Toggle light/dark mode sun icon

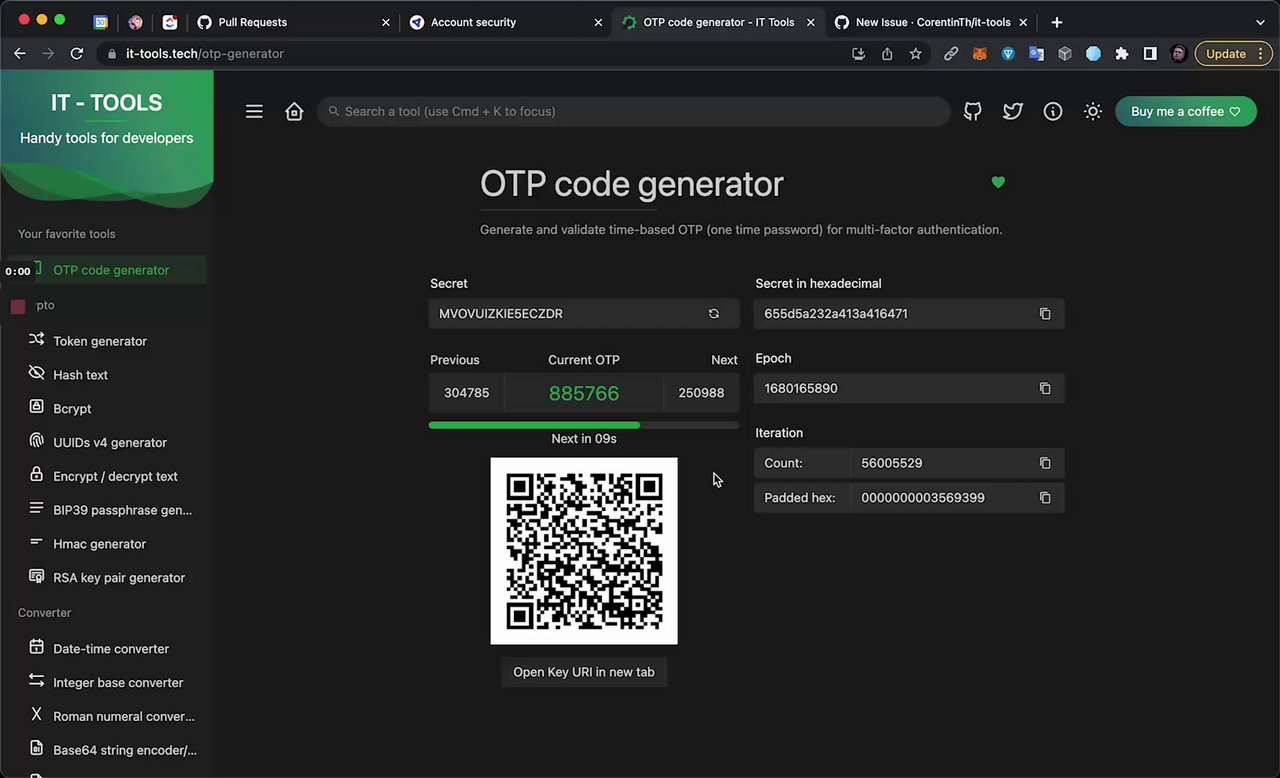[x=1093, y=112]
